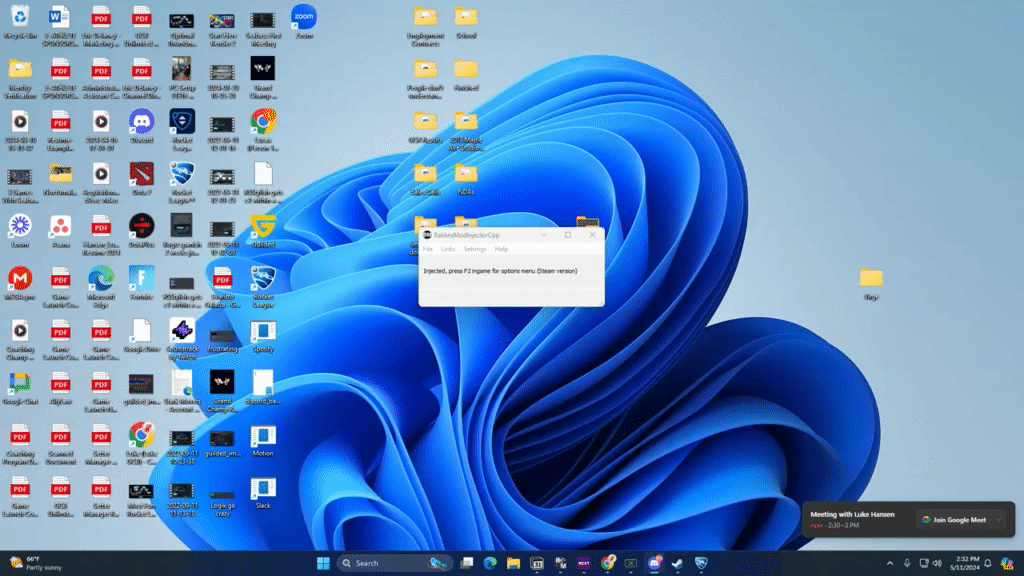Image resolution: width=1024 pixels, height=576 pixels.
Task: Select the Motion desktop shortcut
Action: pyautogui.click(x=263, y=440)
